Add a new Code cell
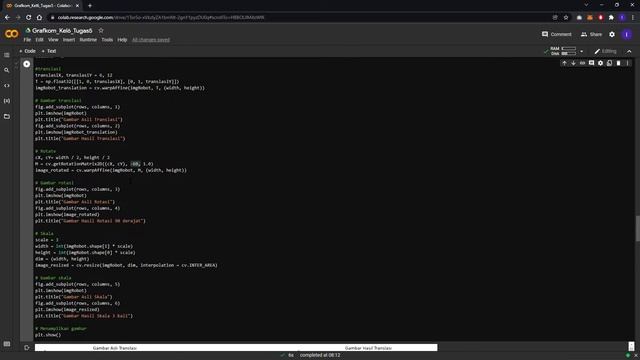This screenshot has width=640, height=360. coord(27,51)
